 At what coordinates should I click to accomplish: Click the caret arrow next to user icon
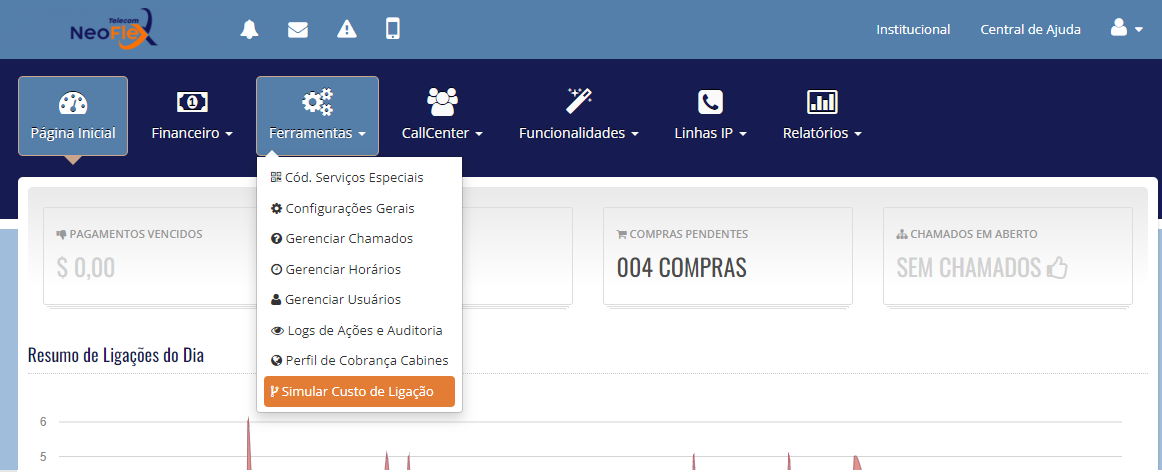[1138, 30]
